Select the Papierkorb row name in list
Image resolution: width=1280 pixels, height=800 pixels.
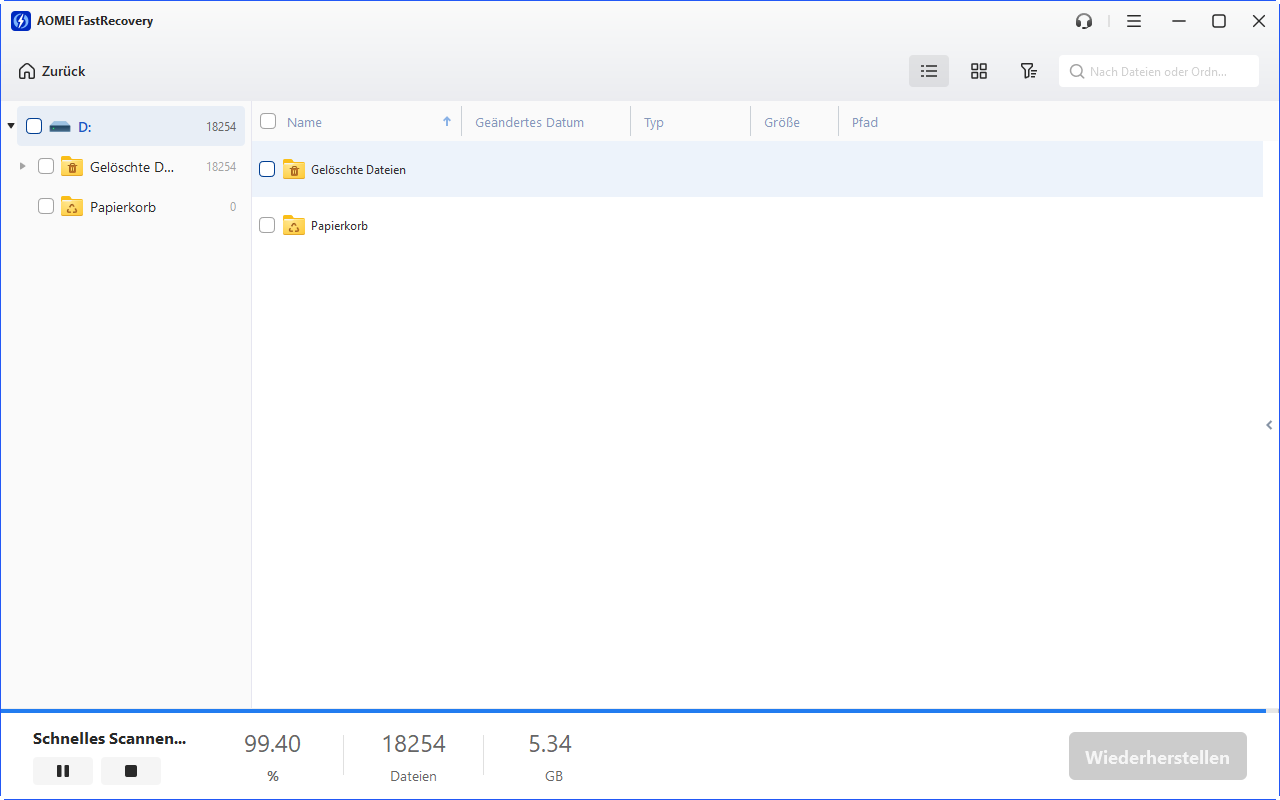pyautogui.click(x=339, y=226)
